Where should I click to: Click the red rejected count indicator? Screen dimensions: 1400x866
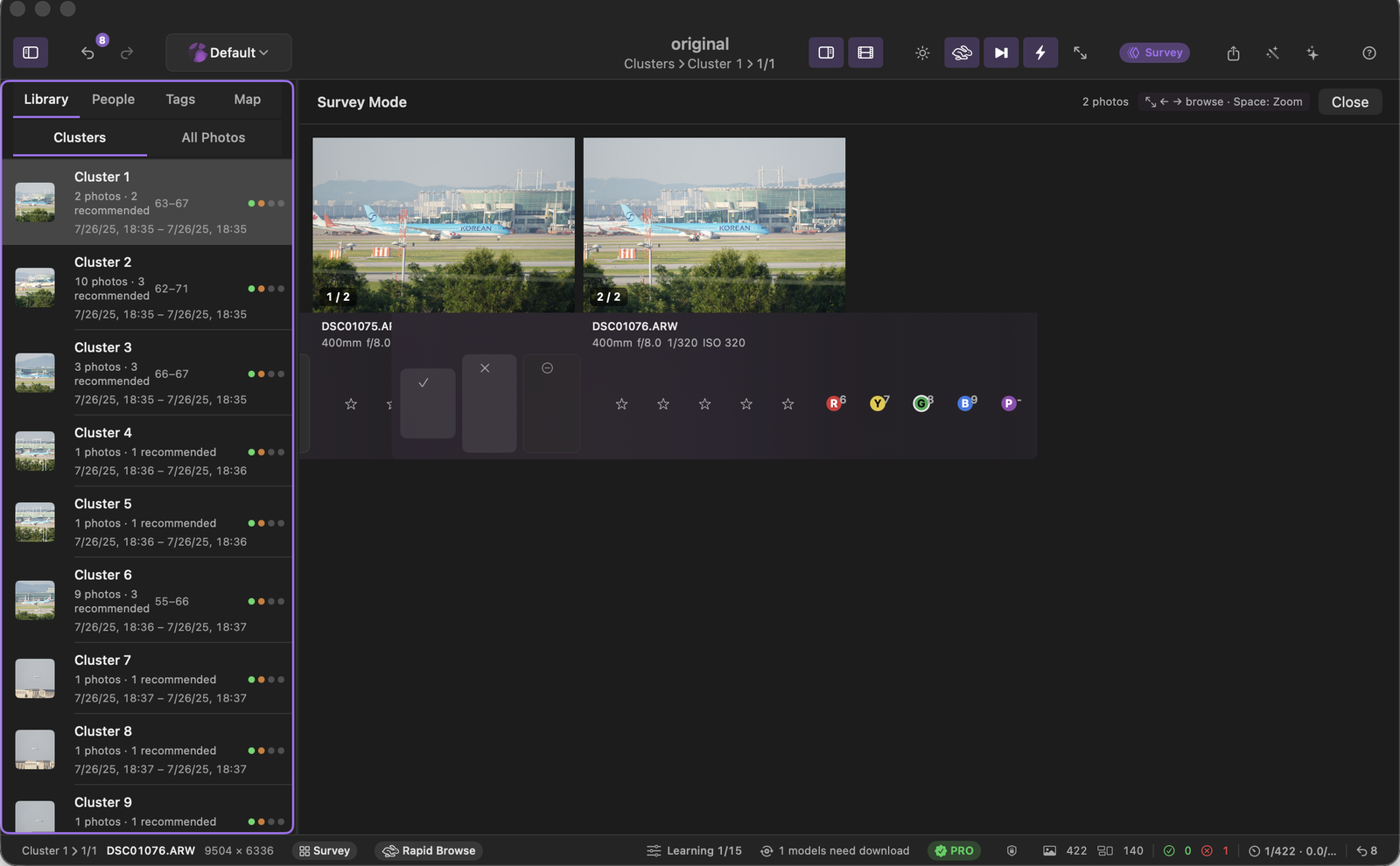pyautogui.click(x=1215, y=850)
